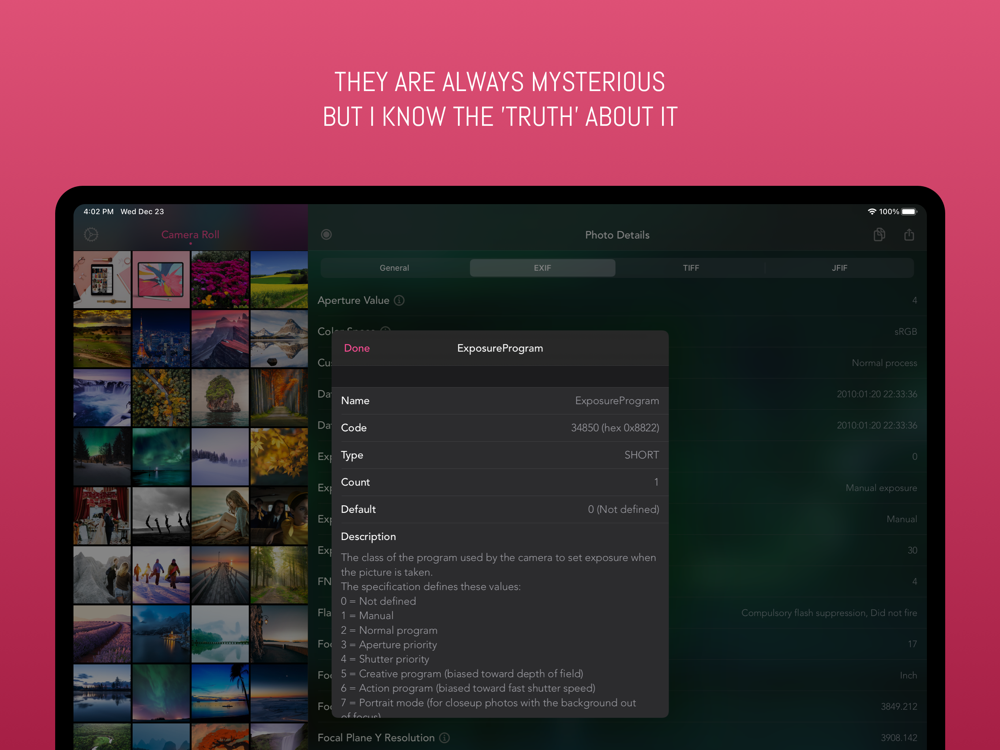
Task: Tap the battery indicator in status bar
Action: tap(909, 211)
